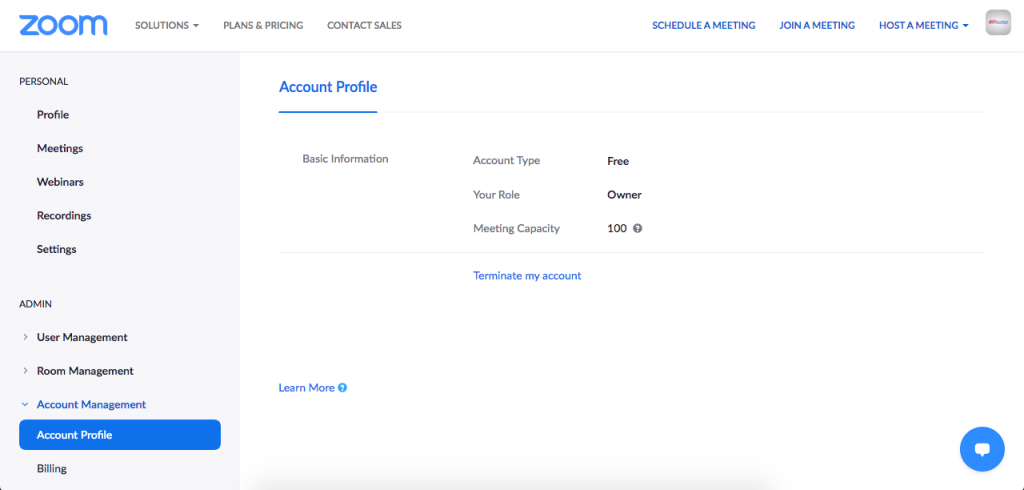Screen dimensions: 1024x490
Task: Click Account Management label
Action: click(x=91, y=404)
